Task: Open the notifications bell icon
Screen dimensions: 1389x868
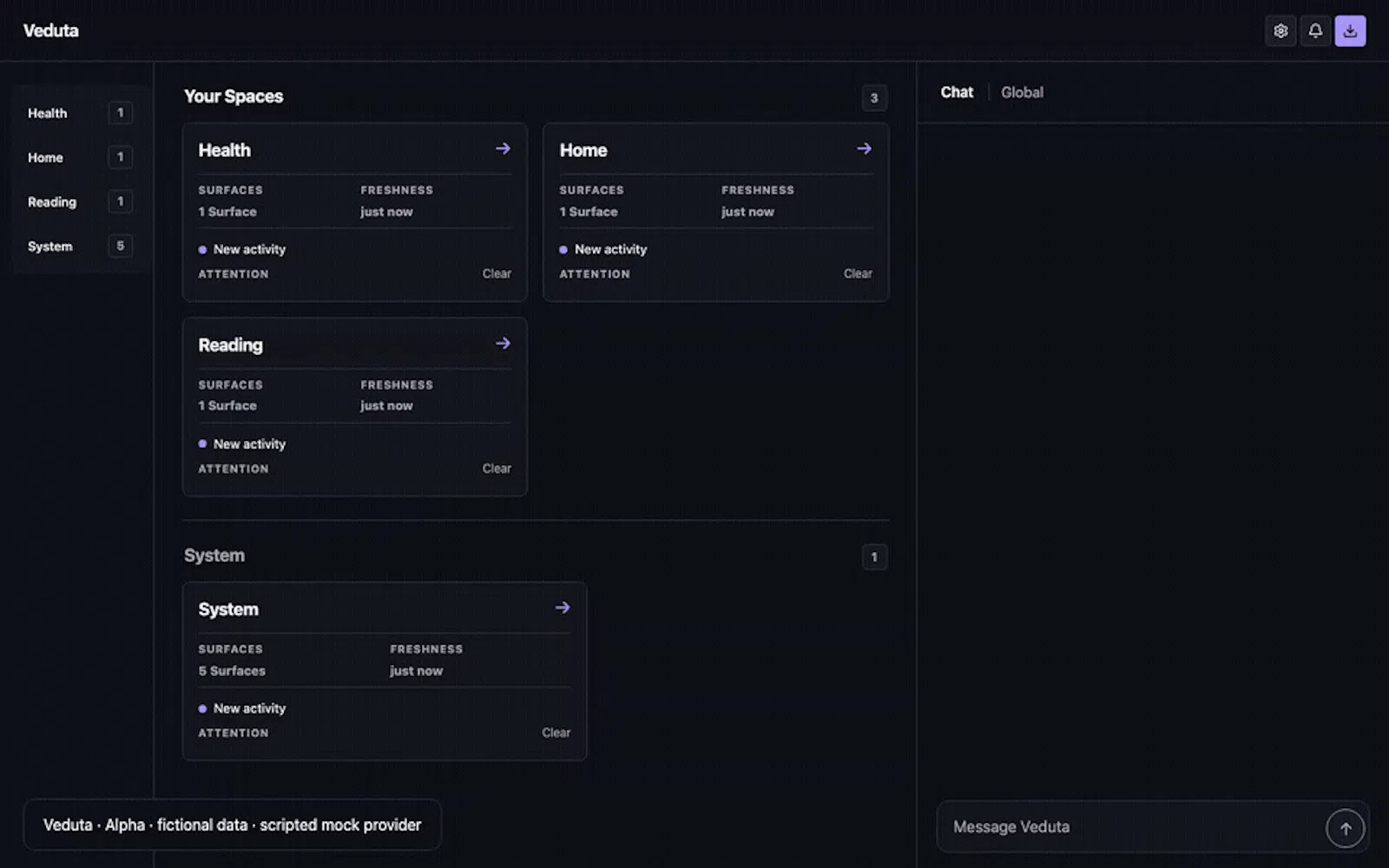Action: click(1315, 31)
